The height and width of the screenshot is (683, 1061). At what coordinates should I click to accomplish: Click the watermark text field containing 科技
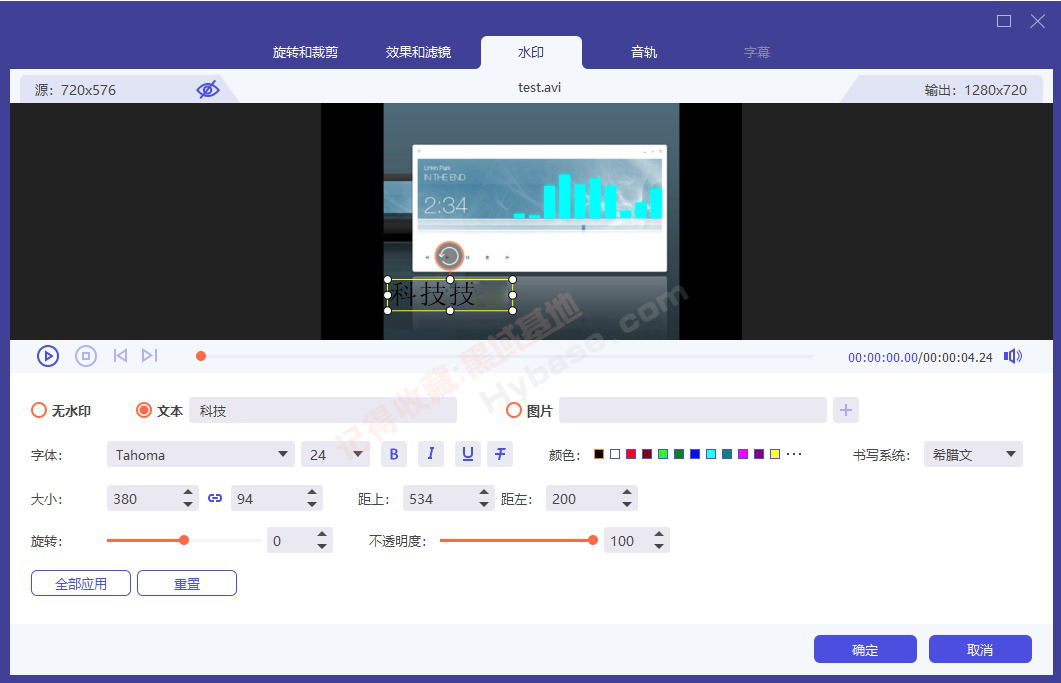tap(323, 410)
